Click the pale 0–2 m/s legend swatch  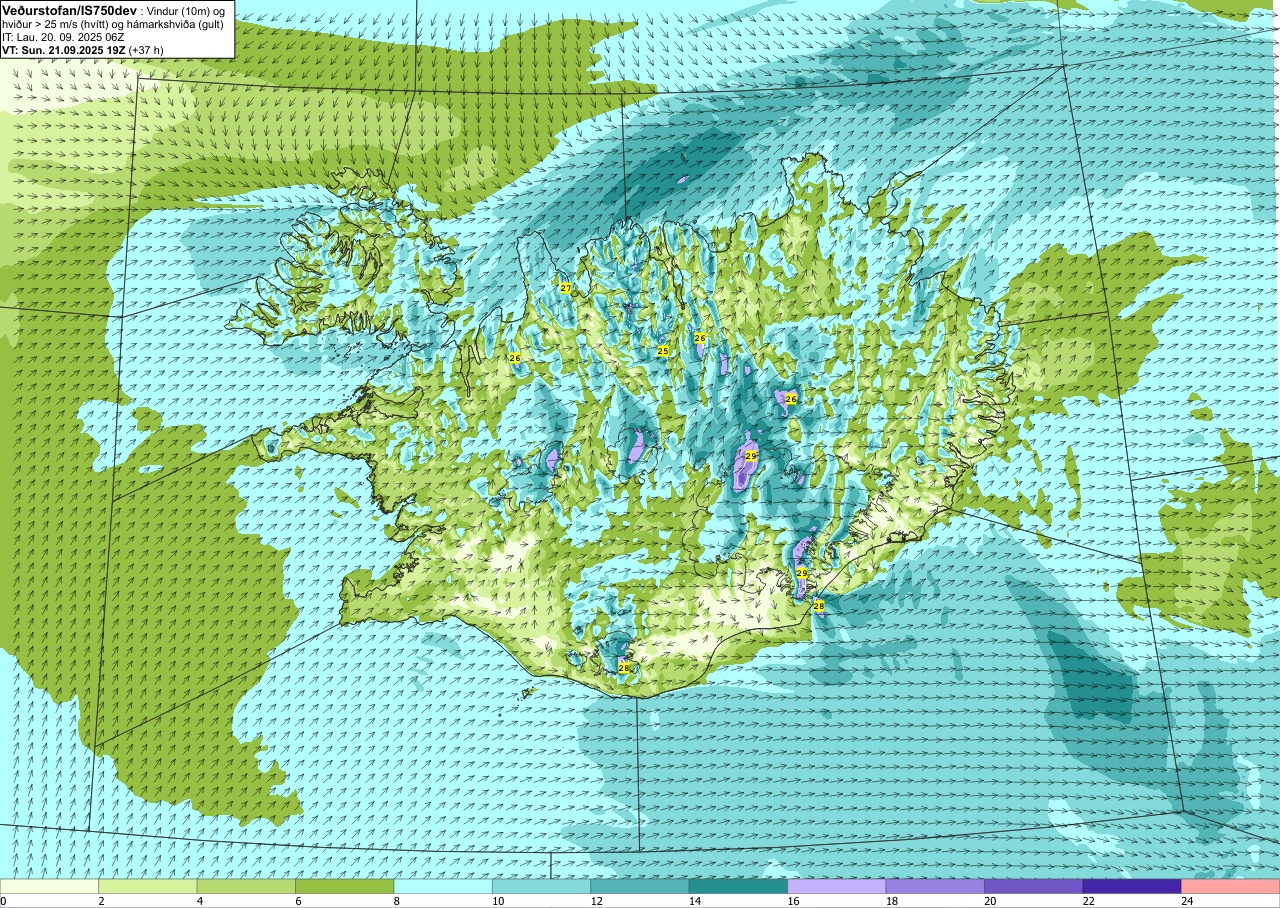(x=49, y=886)
